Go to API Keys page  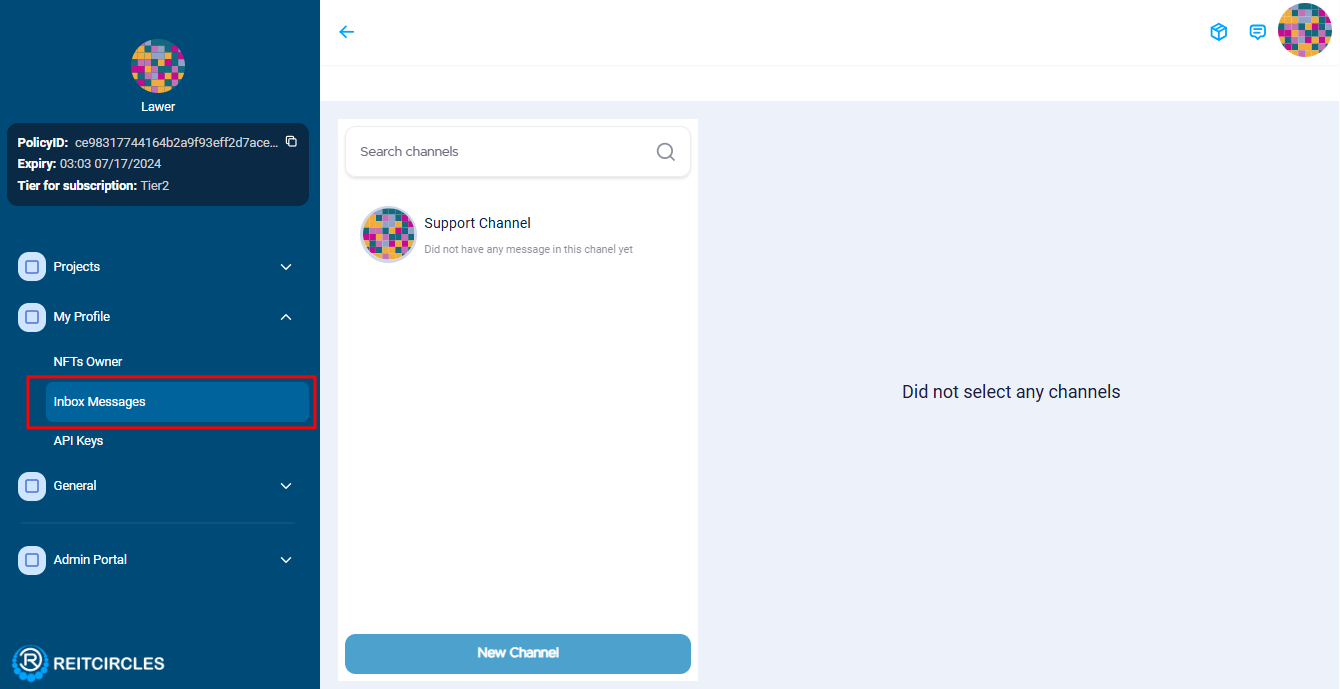(78, 441)
